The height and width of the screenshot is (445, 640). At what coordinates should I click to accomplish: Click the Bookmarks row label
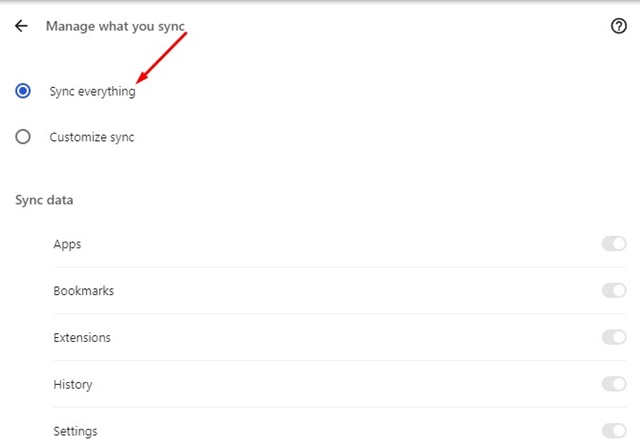[x=83, y=291]
